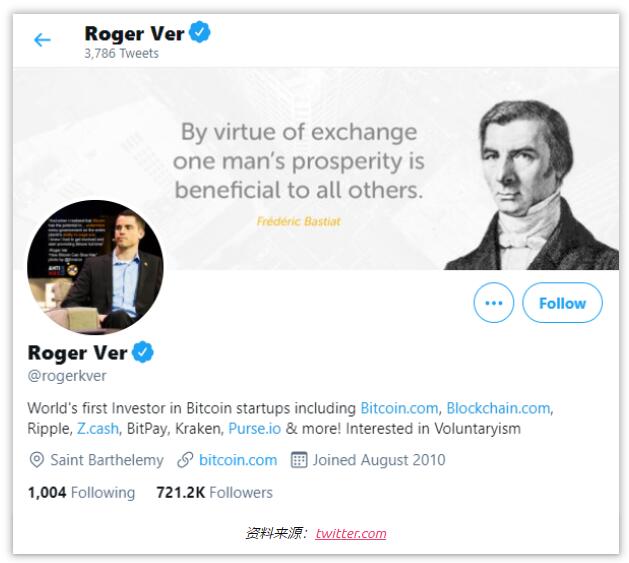Open the three-dots more options button
The width and height of the screenshot is (629, 563).
[x=493, y=302]
